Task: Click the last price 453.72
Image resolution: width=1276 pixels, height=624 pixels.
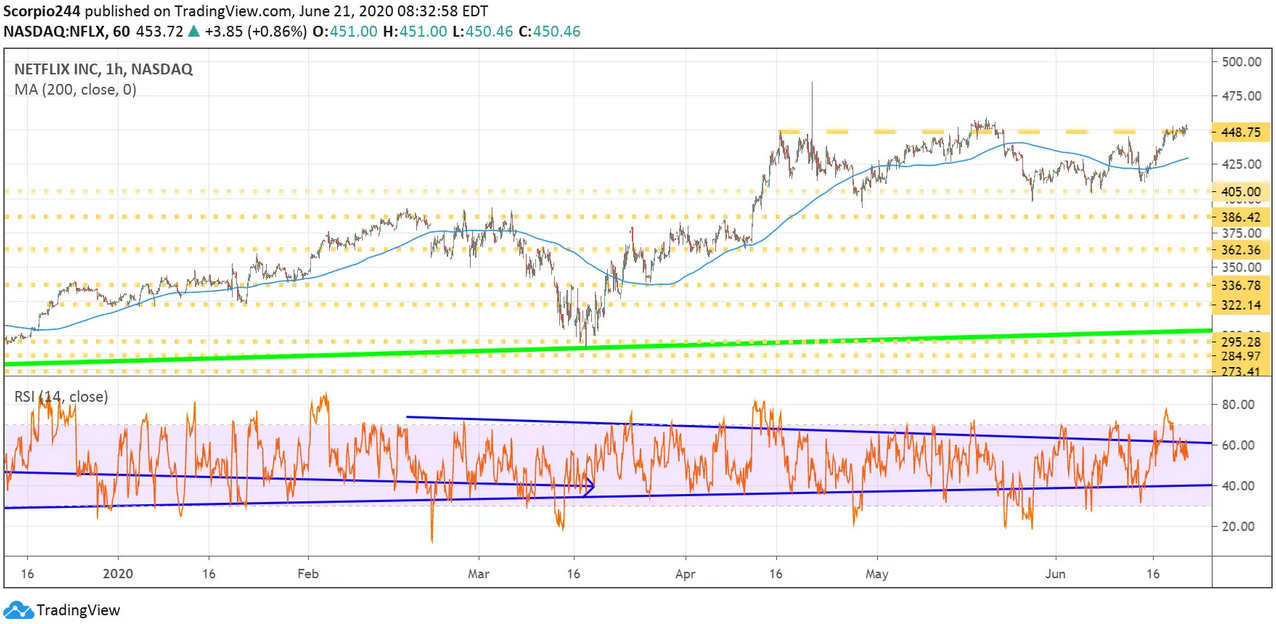Action: 158,31
